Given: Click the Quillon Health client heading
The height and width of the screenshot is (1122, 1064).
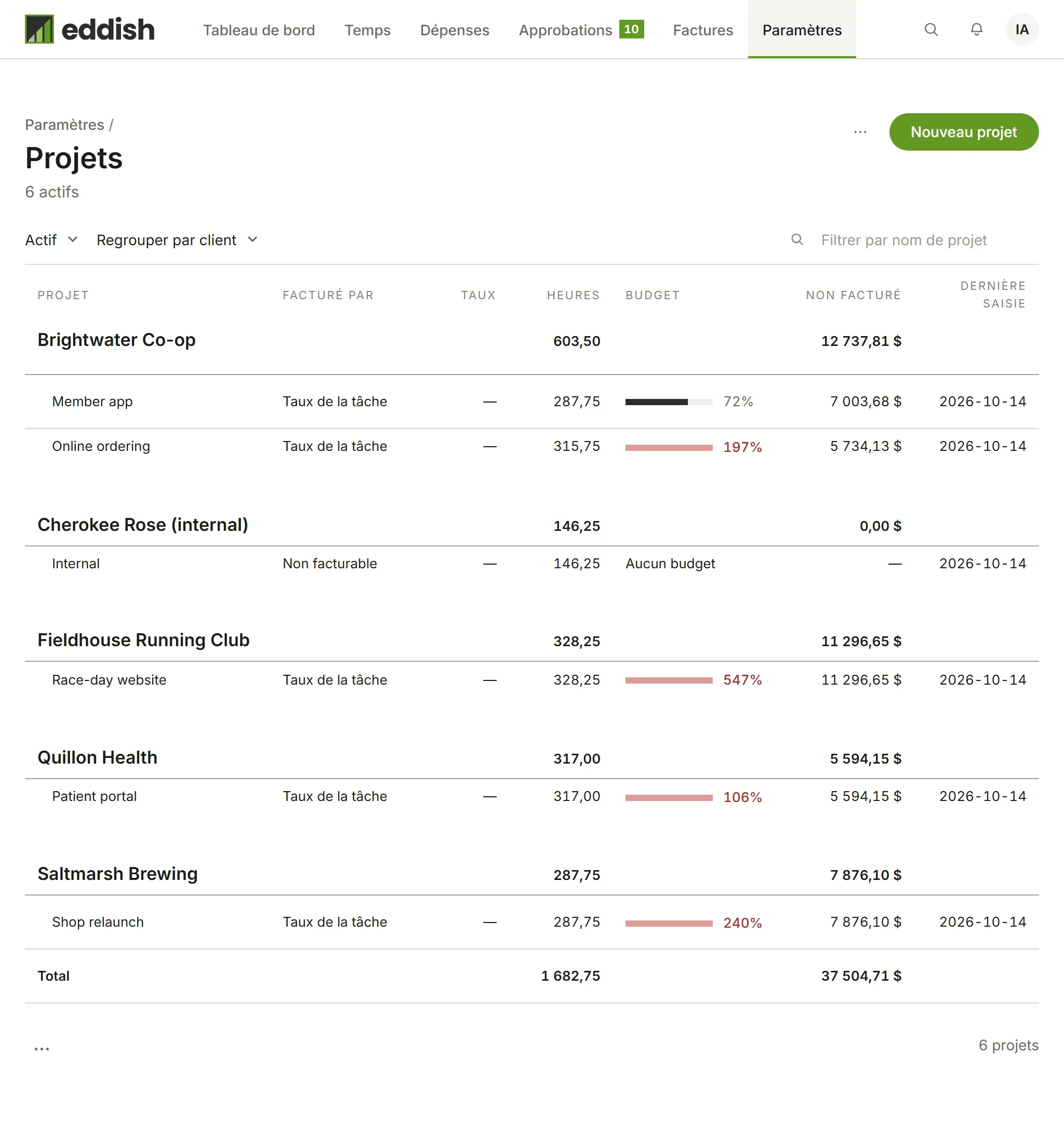Looking at the screenshot, I should (x=98, y=757).
